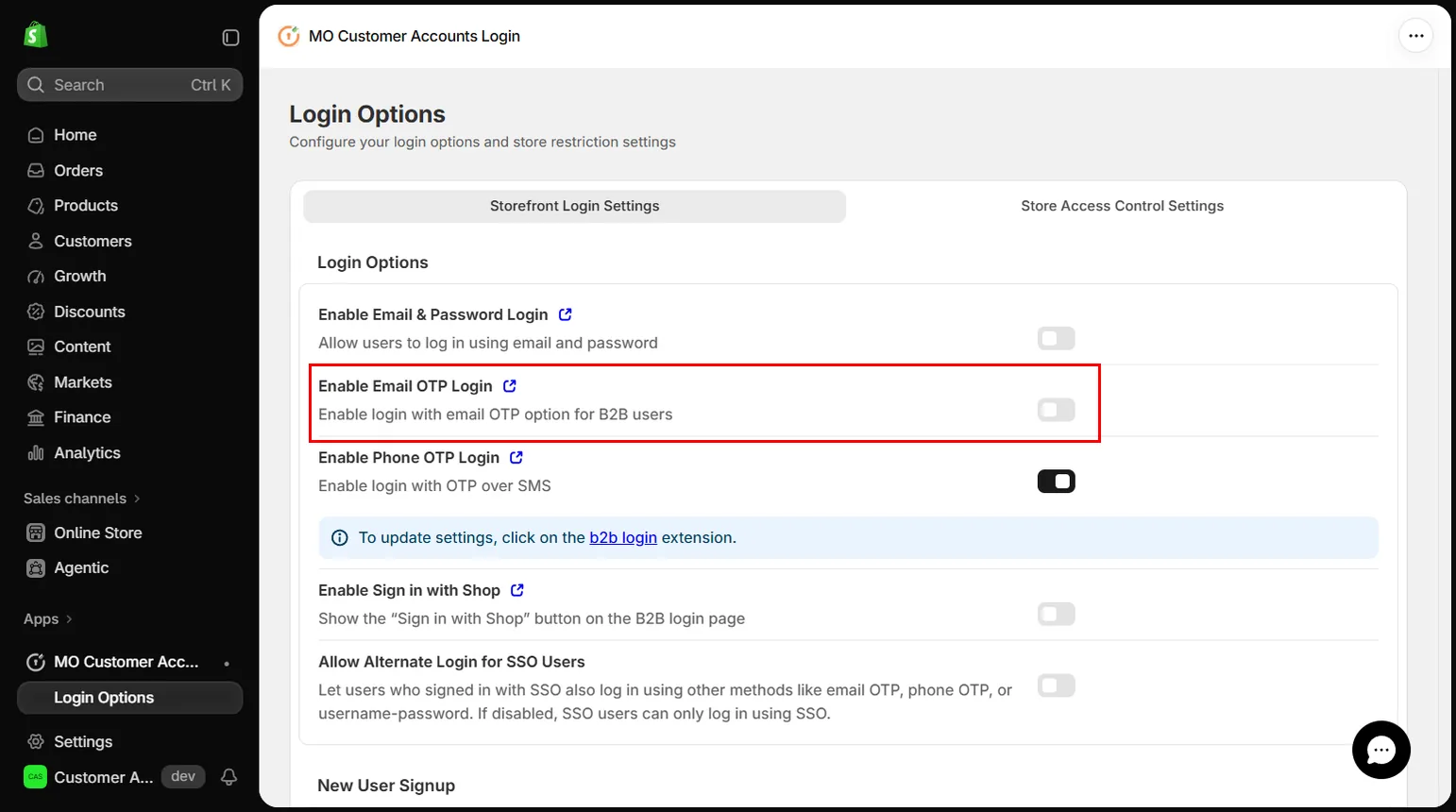Viewport: 1456px width, 812px height.
Task: Click the Discounts badge icon
Action: click(x=36, y=312)
